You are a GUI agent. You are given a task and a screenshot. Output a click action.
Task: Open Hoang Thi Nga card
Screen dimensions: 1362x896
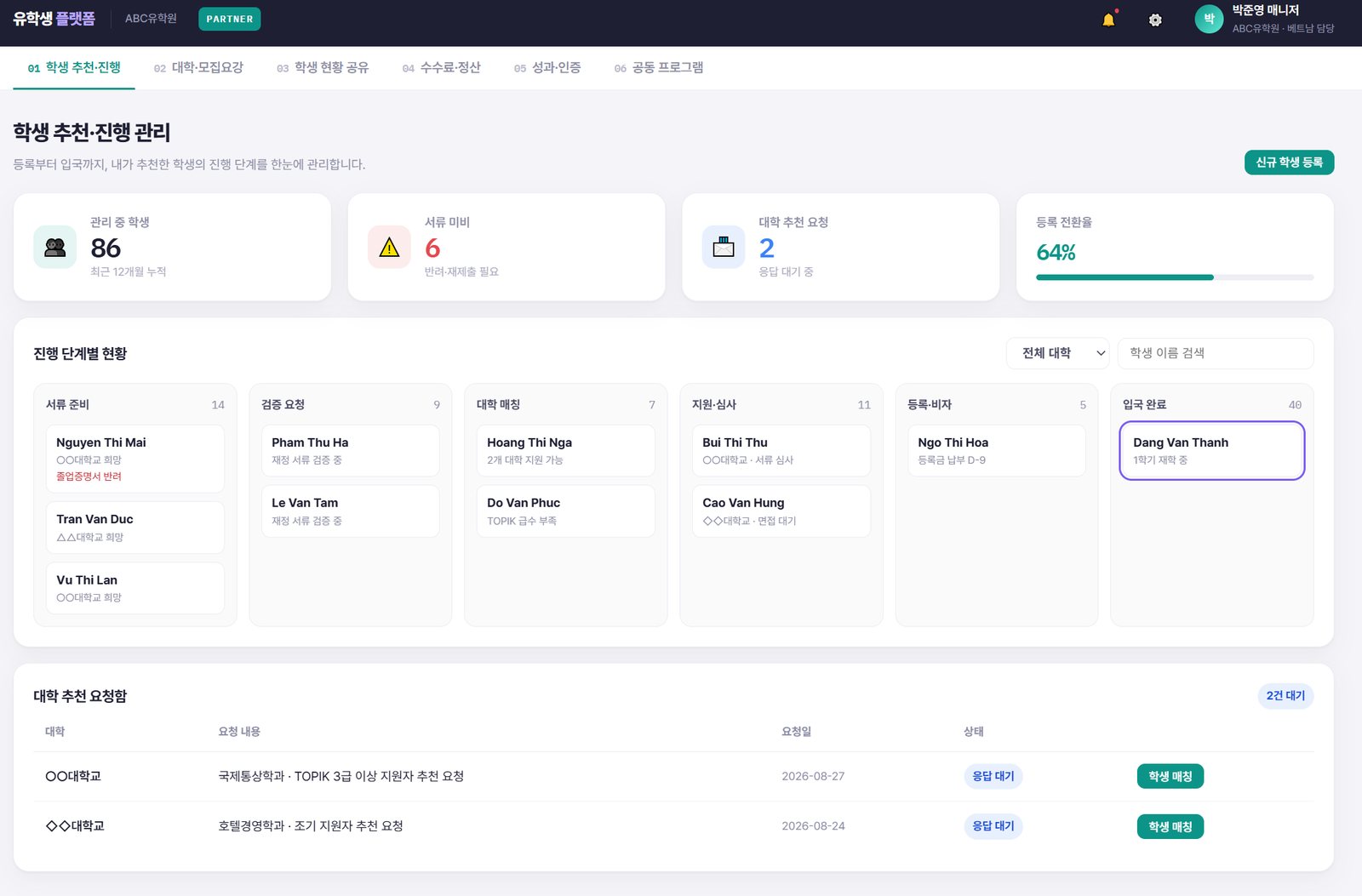point(565,451)
